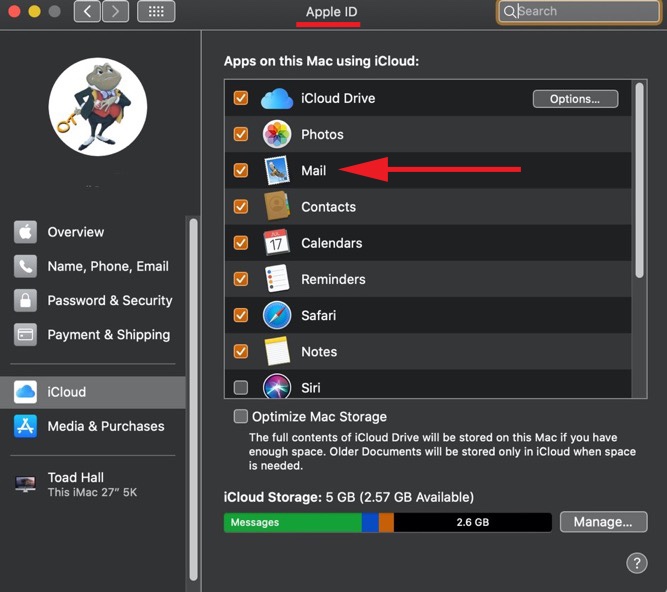
Task: Click the App Store icon beside Media & Purchases
Action: 25,426
